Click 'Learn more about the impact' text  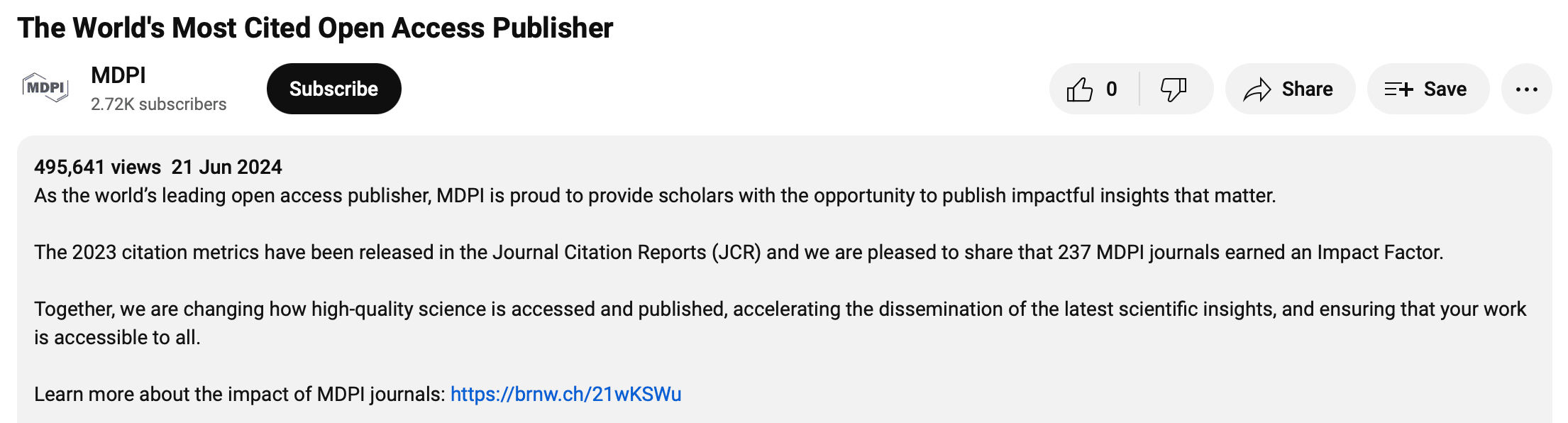(240, 394)
